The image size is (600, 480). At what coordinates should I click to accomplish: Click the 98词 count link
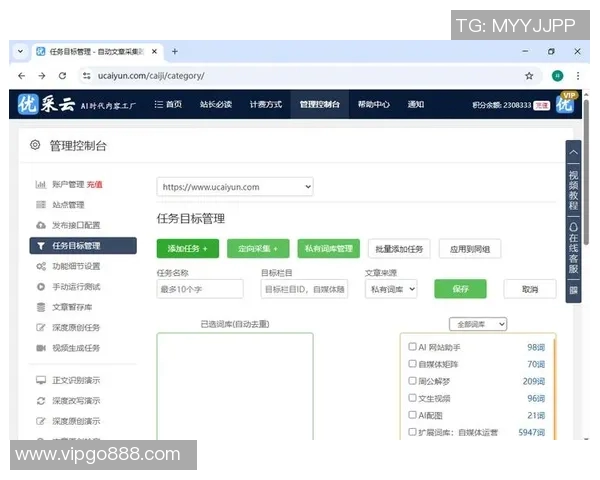click(536, 347)
